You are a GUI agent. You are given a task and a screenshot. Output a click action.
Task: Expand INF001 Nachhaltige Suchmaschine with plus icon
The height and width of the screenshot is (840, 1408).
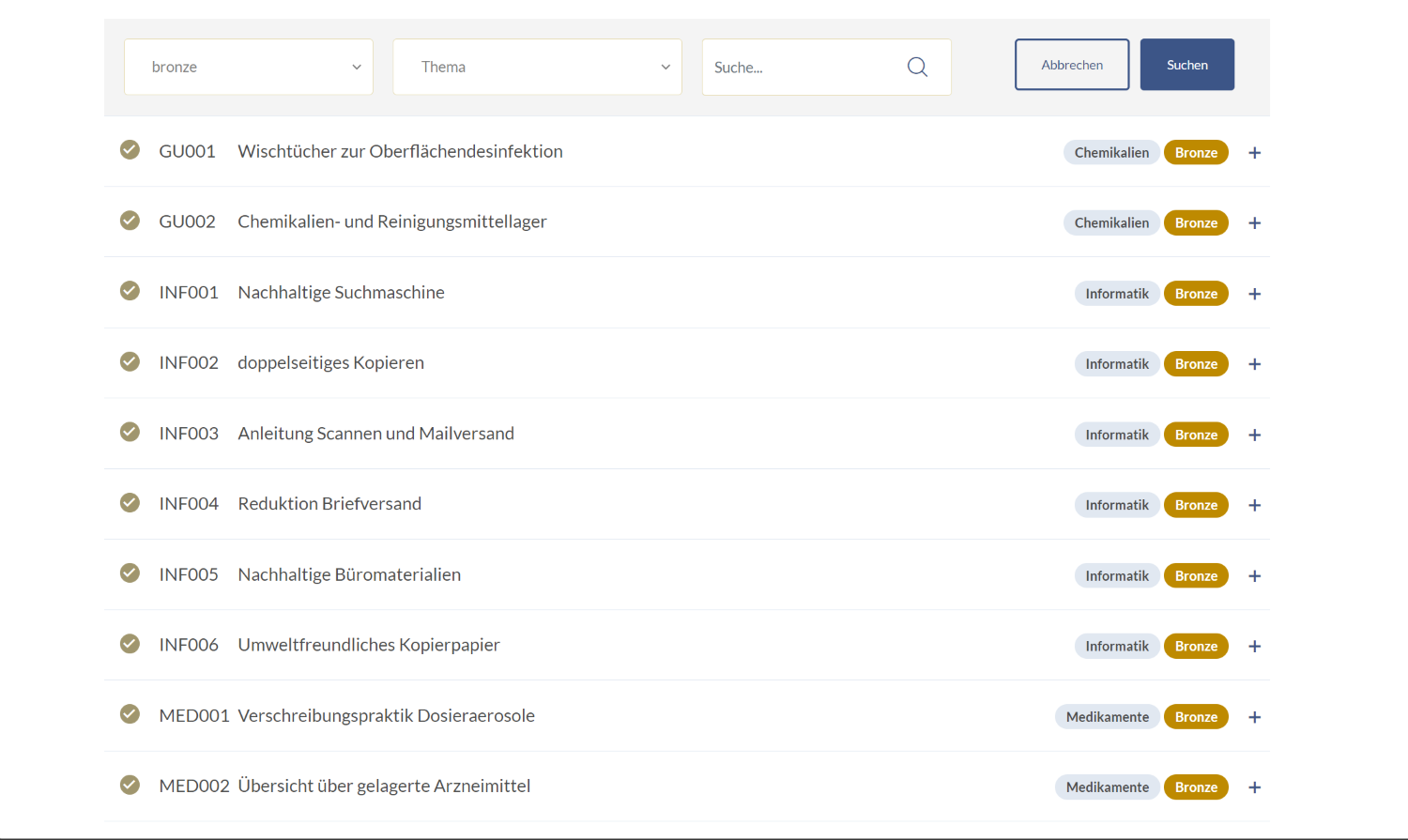(1254, 294)
